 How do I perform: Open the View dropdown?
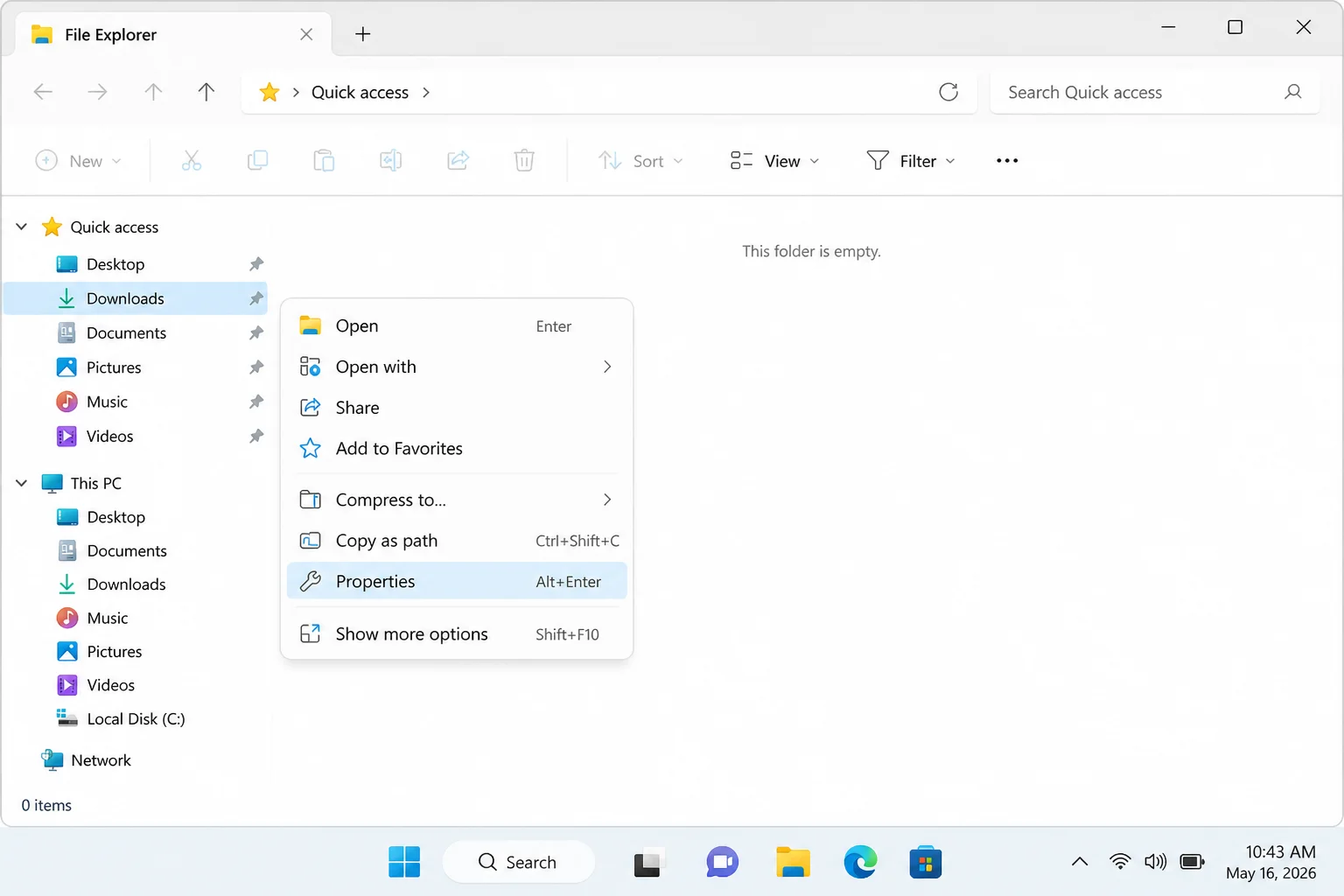click(774, 161)
